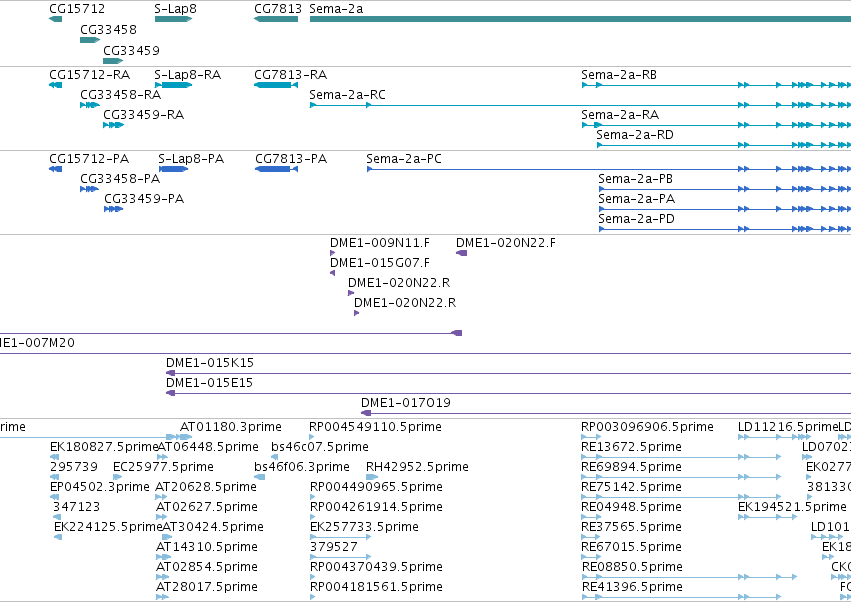This screenshot has width=851, height=602.
Task: Click the 347123 EST label
Action: 77,507
